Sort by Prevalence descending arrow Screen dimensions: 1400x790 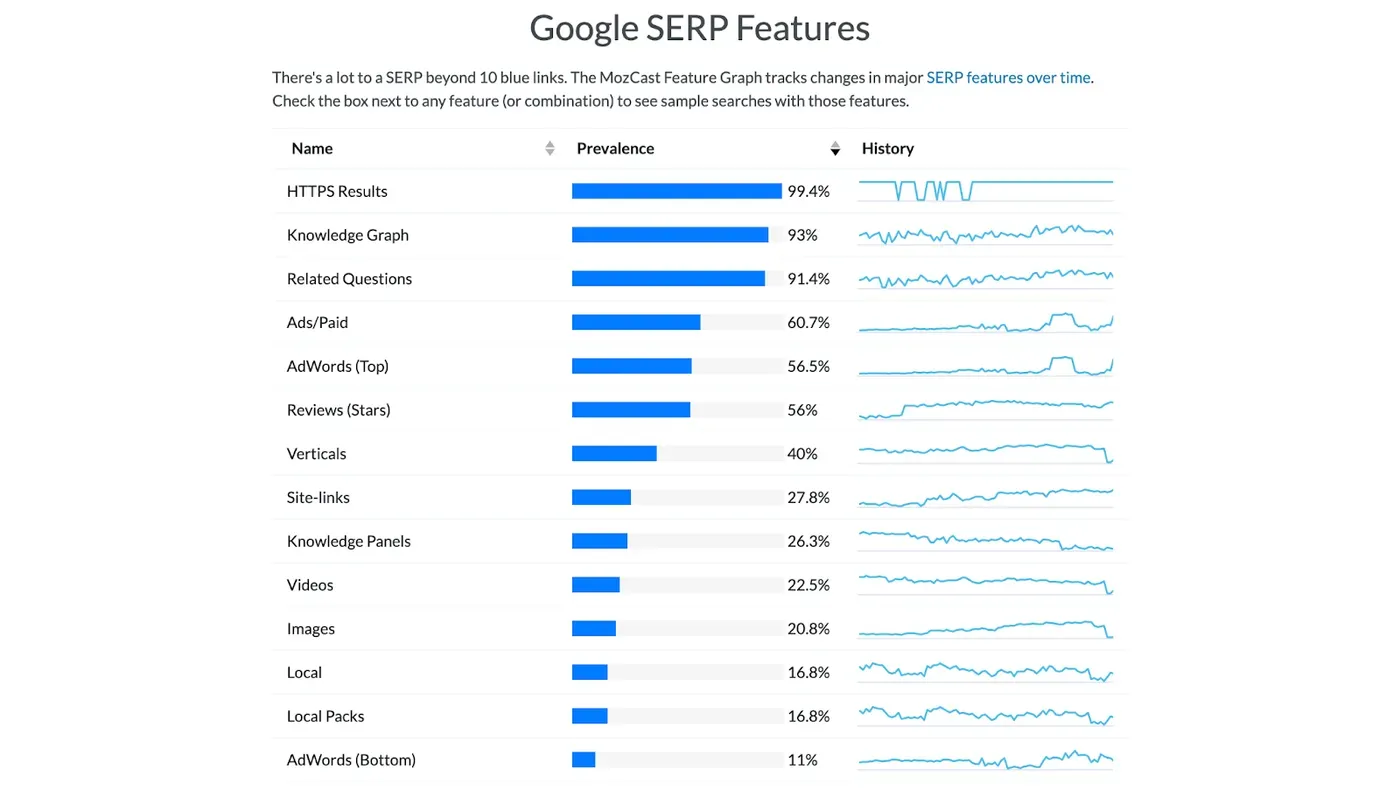pos(835,149)
